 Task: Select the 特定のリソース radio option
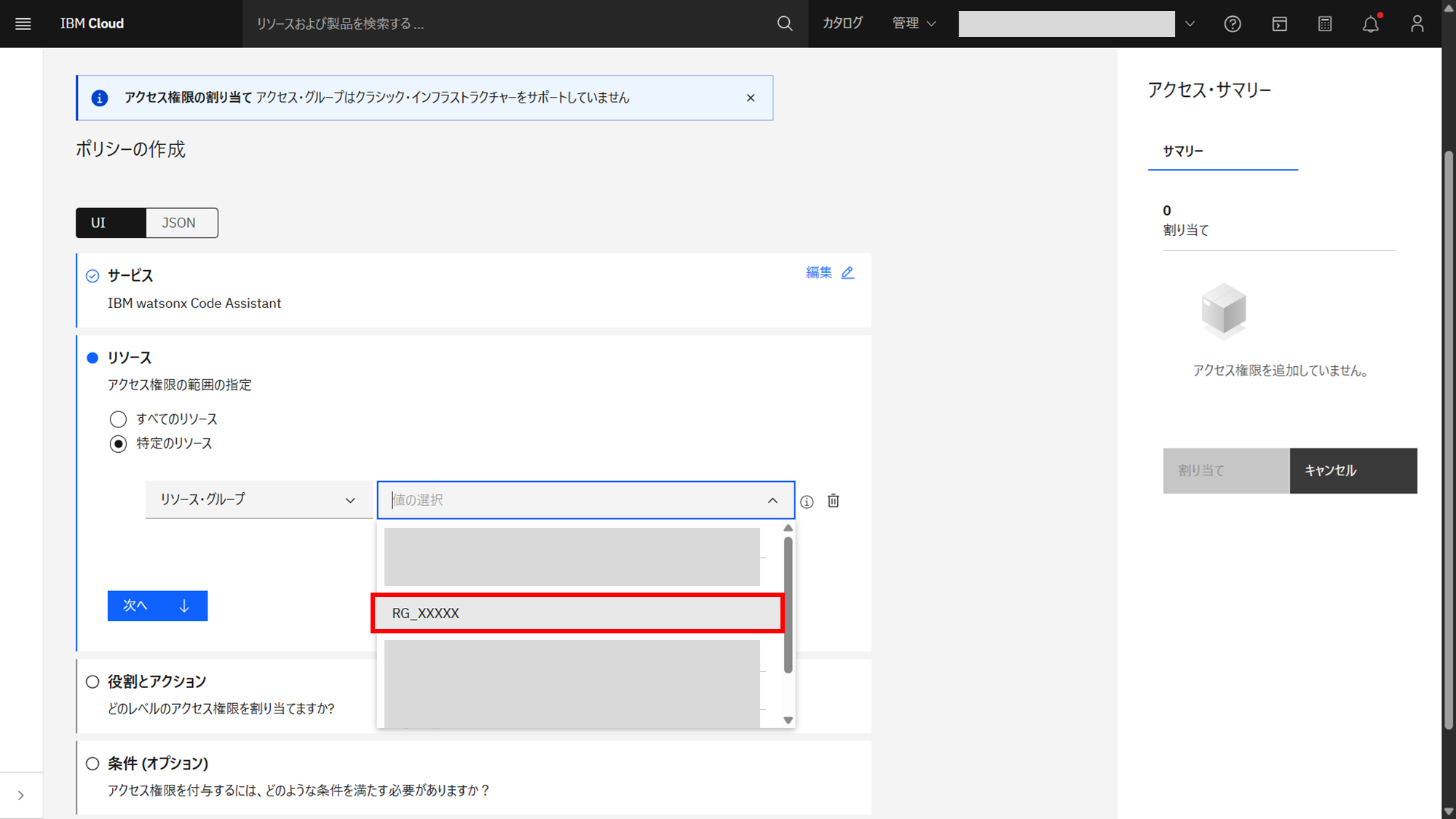pos(118,444)
